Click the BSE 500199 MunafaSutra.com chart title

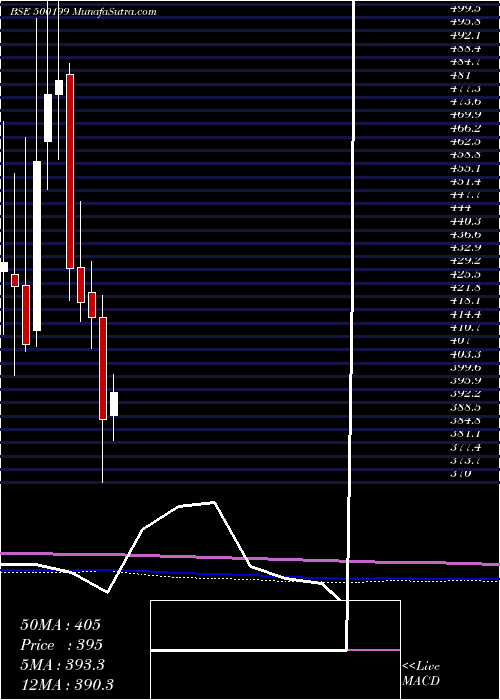pos(83,12)
